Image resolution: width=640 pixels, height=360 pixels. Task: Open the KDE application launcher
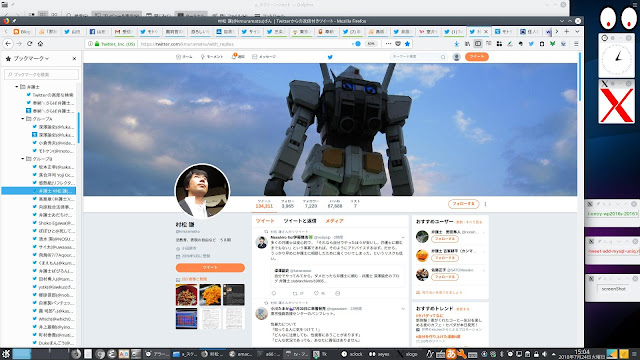(x=6, y=354)
